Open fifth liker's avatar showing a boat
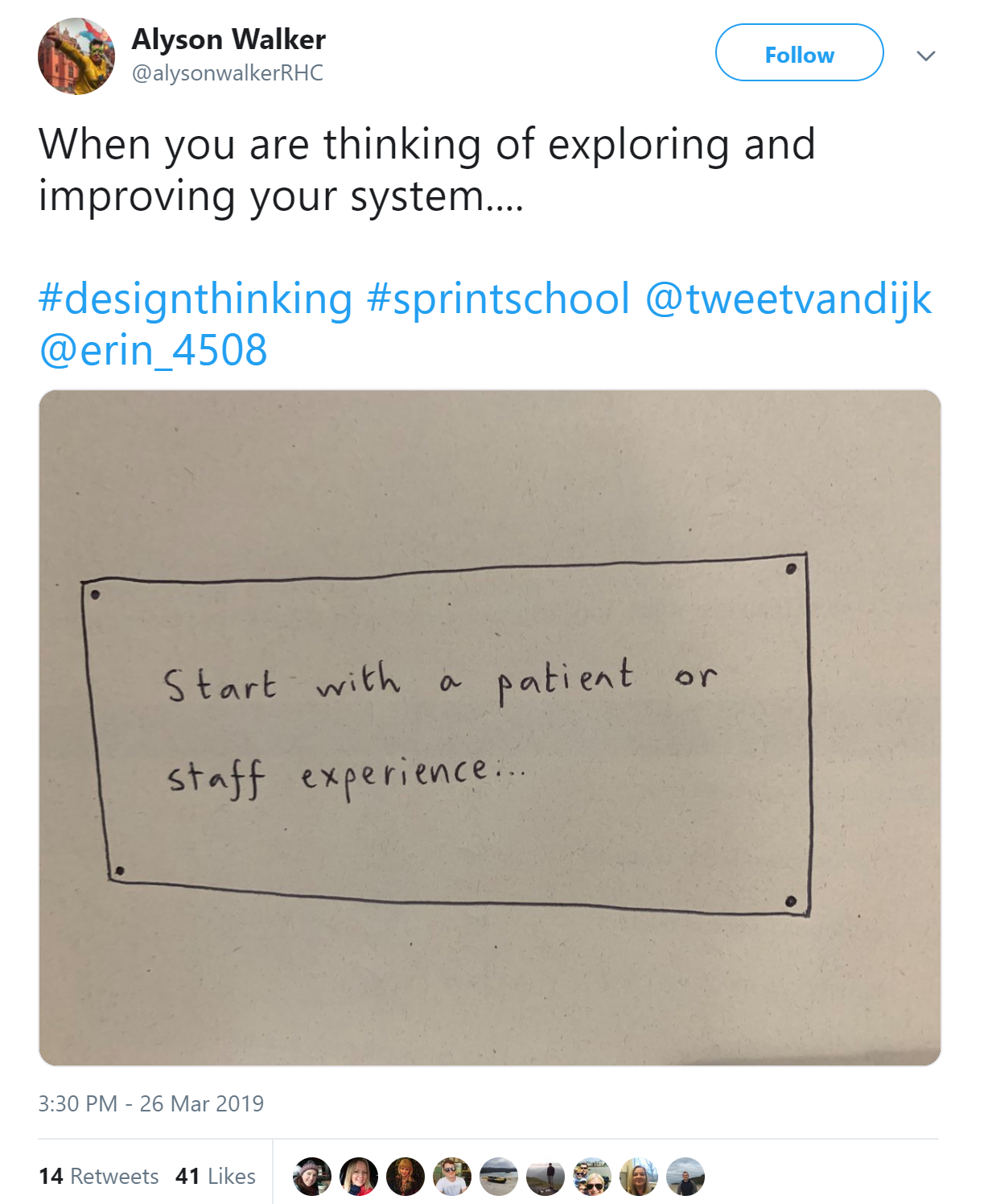 pos(499,1177)
